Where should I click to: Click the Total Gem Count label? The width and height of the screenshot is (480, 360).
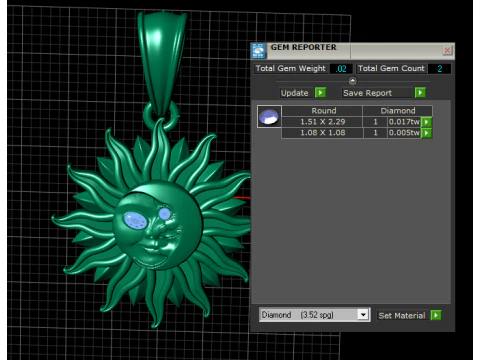tap(391, 68)
